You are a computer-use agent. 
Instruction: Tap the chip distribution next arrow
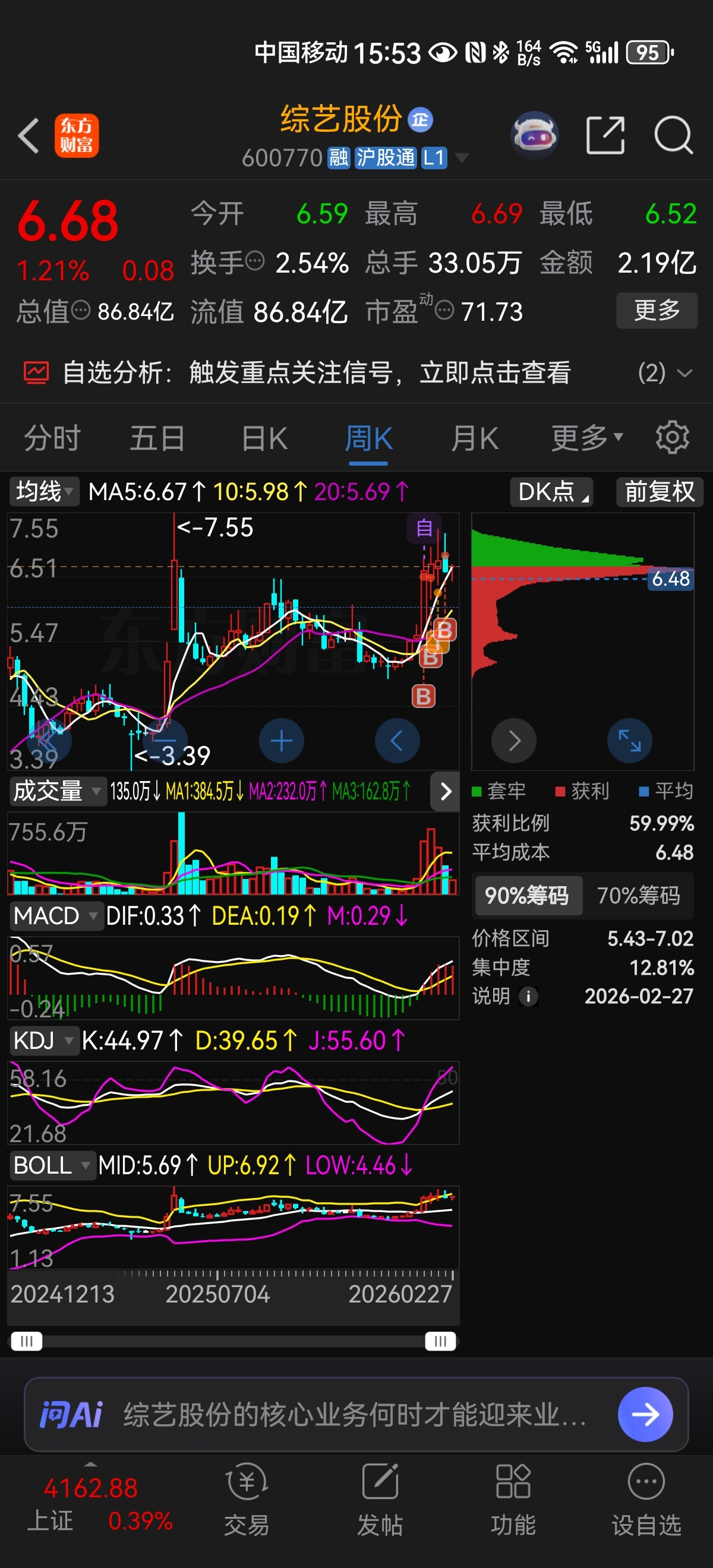[514, 741]
